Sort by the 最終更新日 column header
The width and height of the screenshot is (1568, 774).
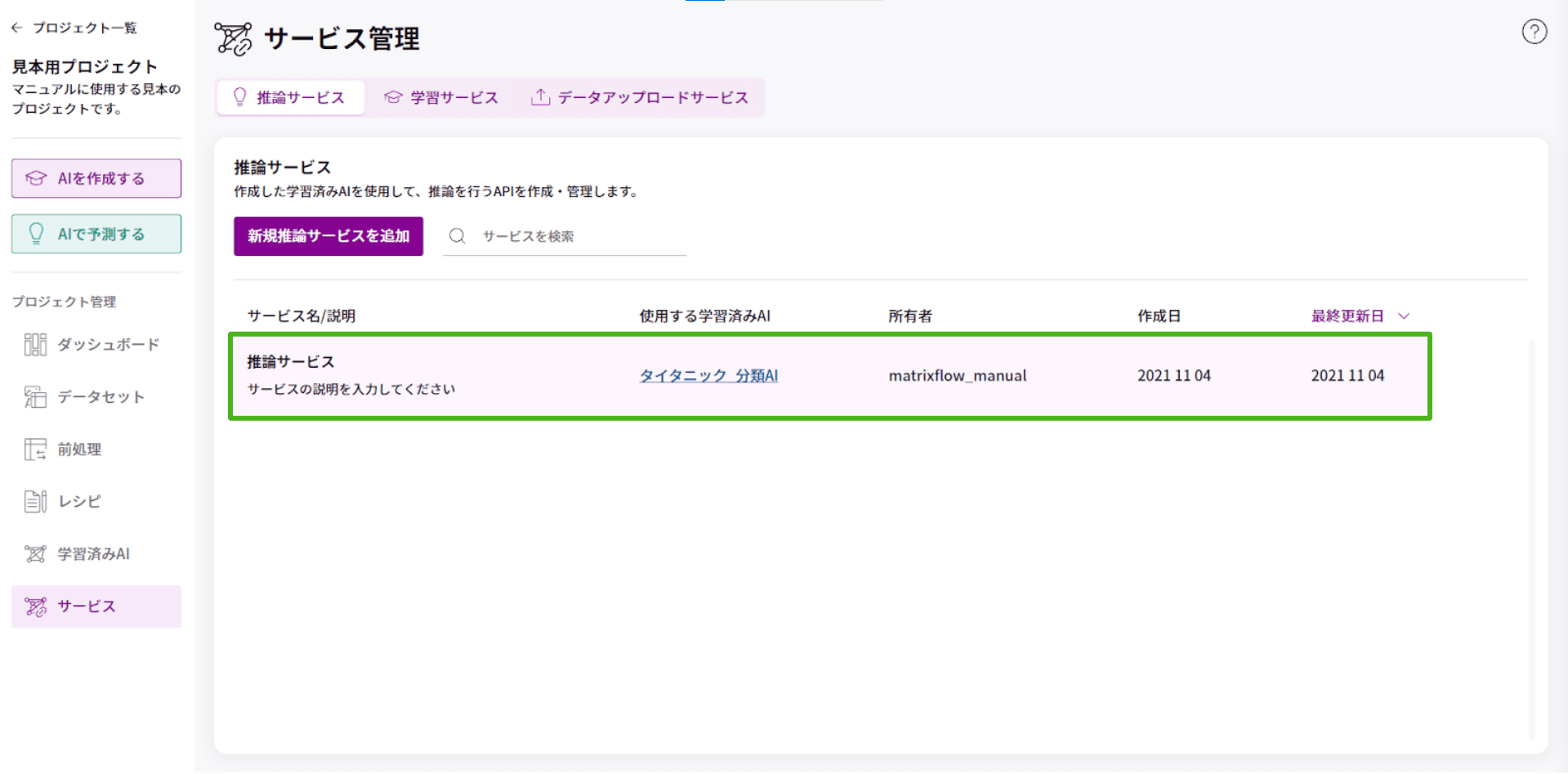(1347, 316)
